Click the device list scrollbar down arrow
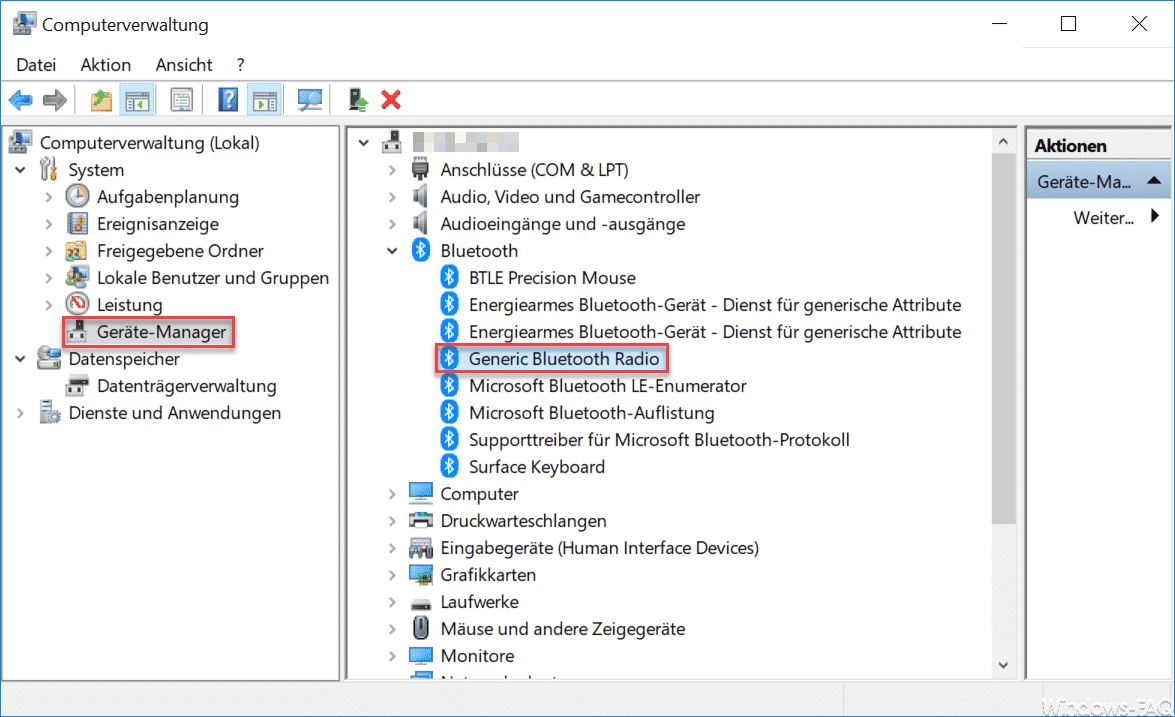Image resolution: width=1175 pixels, height=717 pixels. tap(1003, 665)
